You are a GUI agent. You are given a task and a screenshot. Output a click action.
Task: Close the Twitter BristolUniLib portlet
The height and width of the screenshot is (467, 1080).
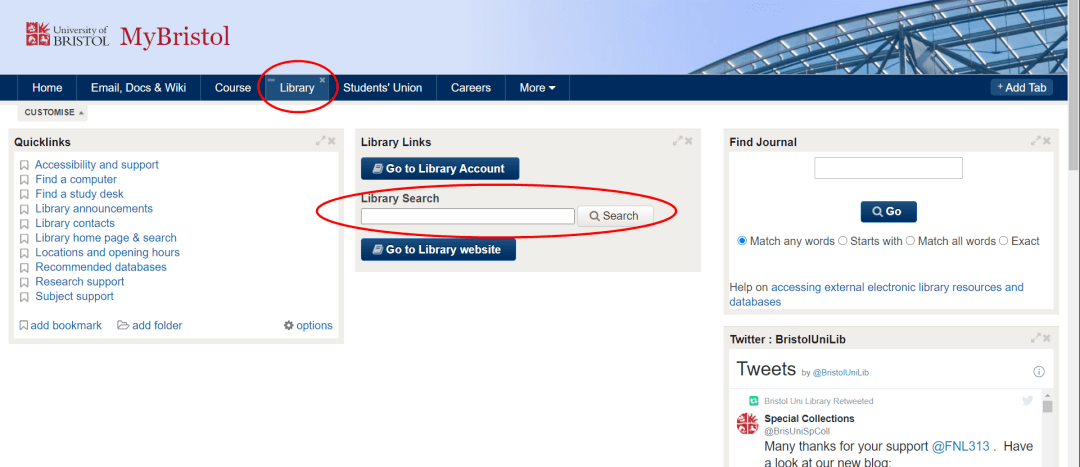tap(1047, 338)
